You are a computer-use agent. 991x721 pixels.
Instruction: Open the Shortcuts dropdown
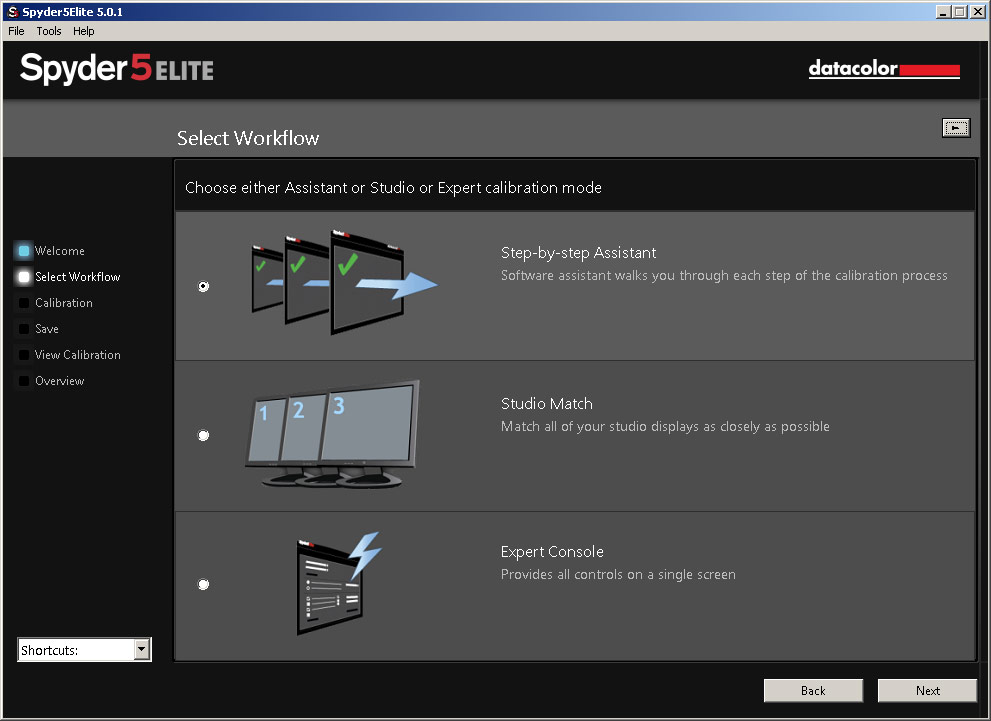click(x=84, y=650)
